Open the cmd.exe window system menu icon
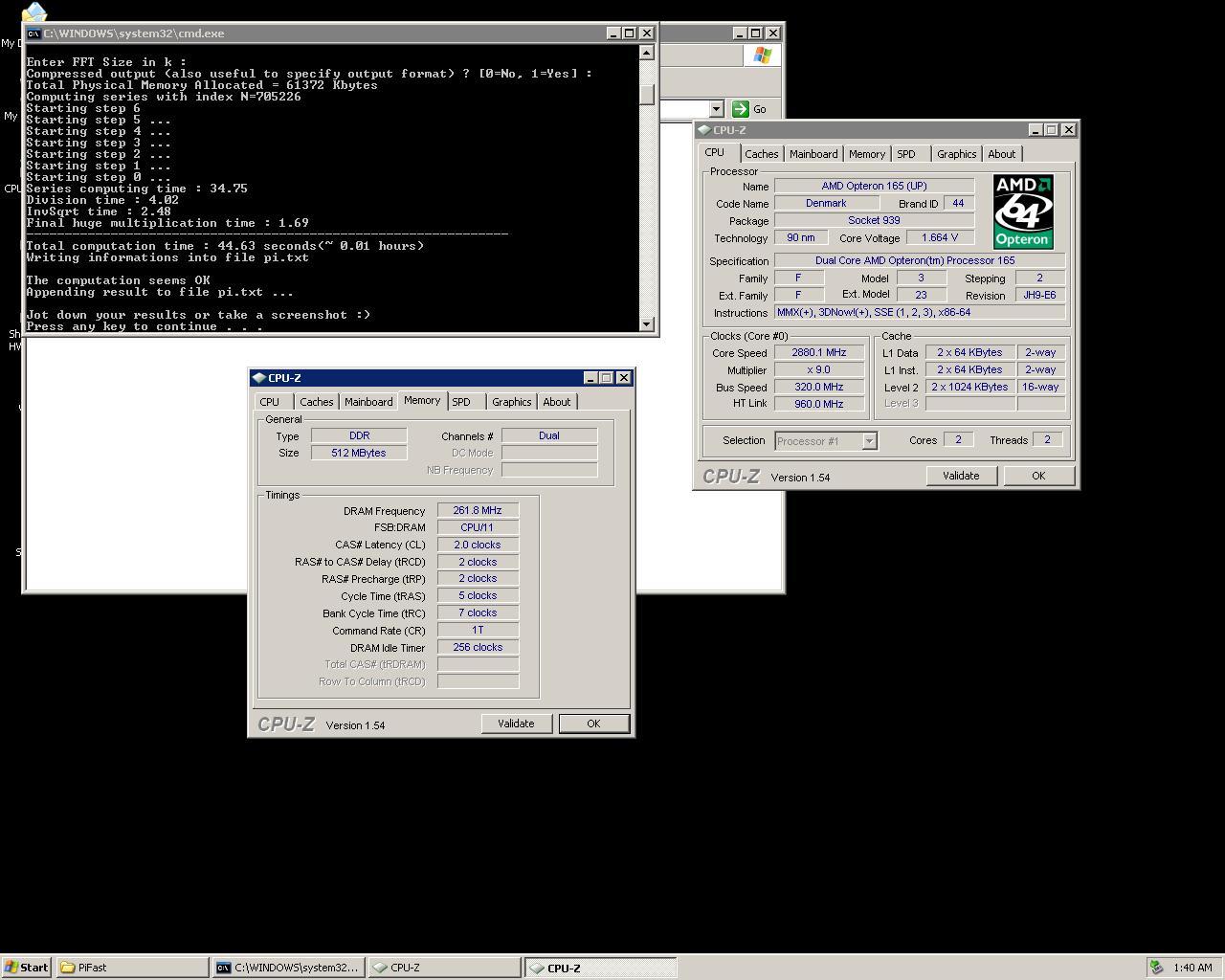The image size is (1225, 980). pyautogui.click(x=34, y=33)
